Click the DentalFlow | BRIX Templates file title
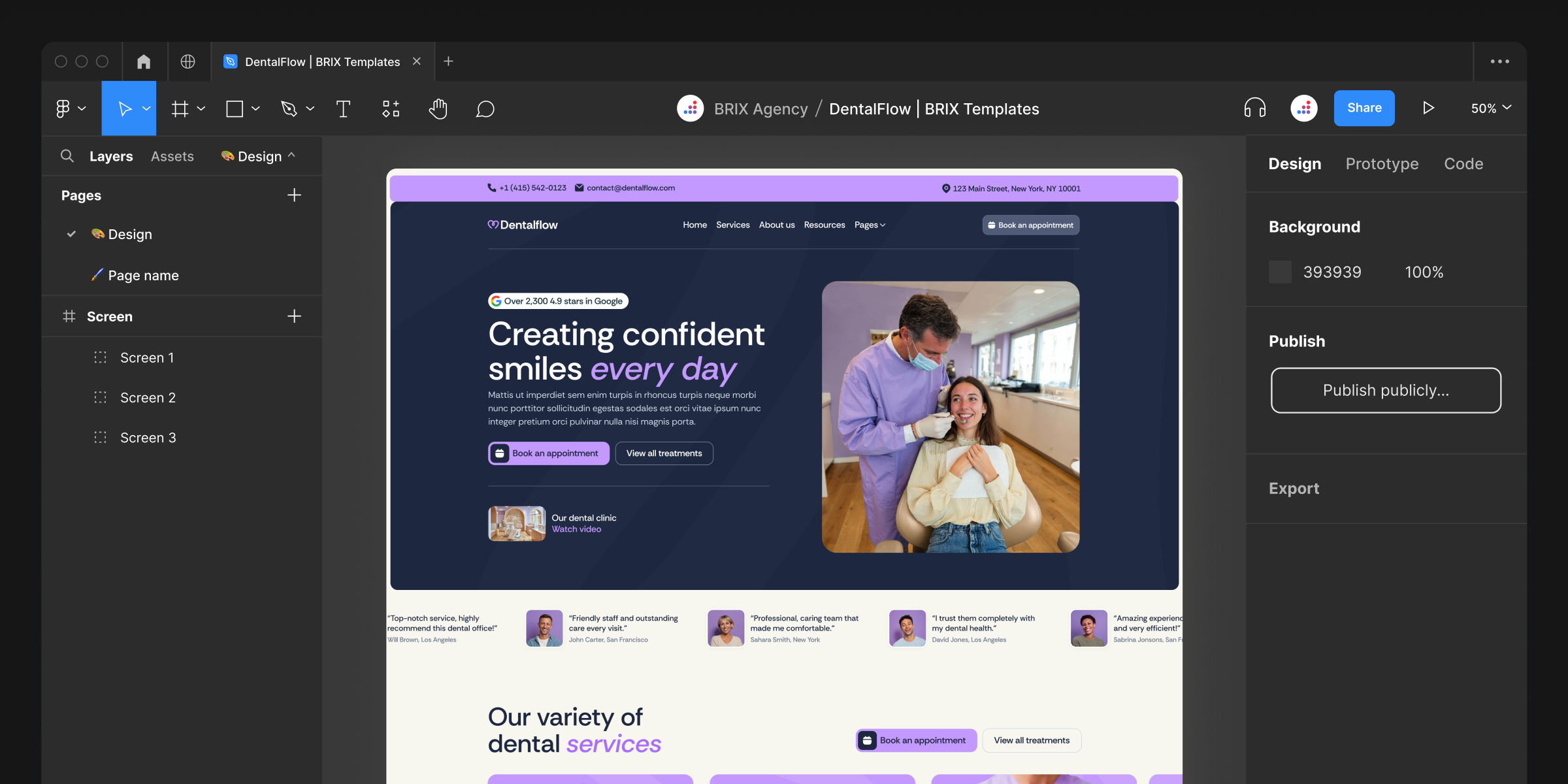The height and width of the screenshot is (784, 1568). point(934,108)
